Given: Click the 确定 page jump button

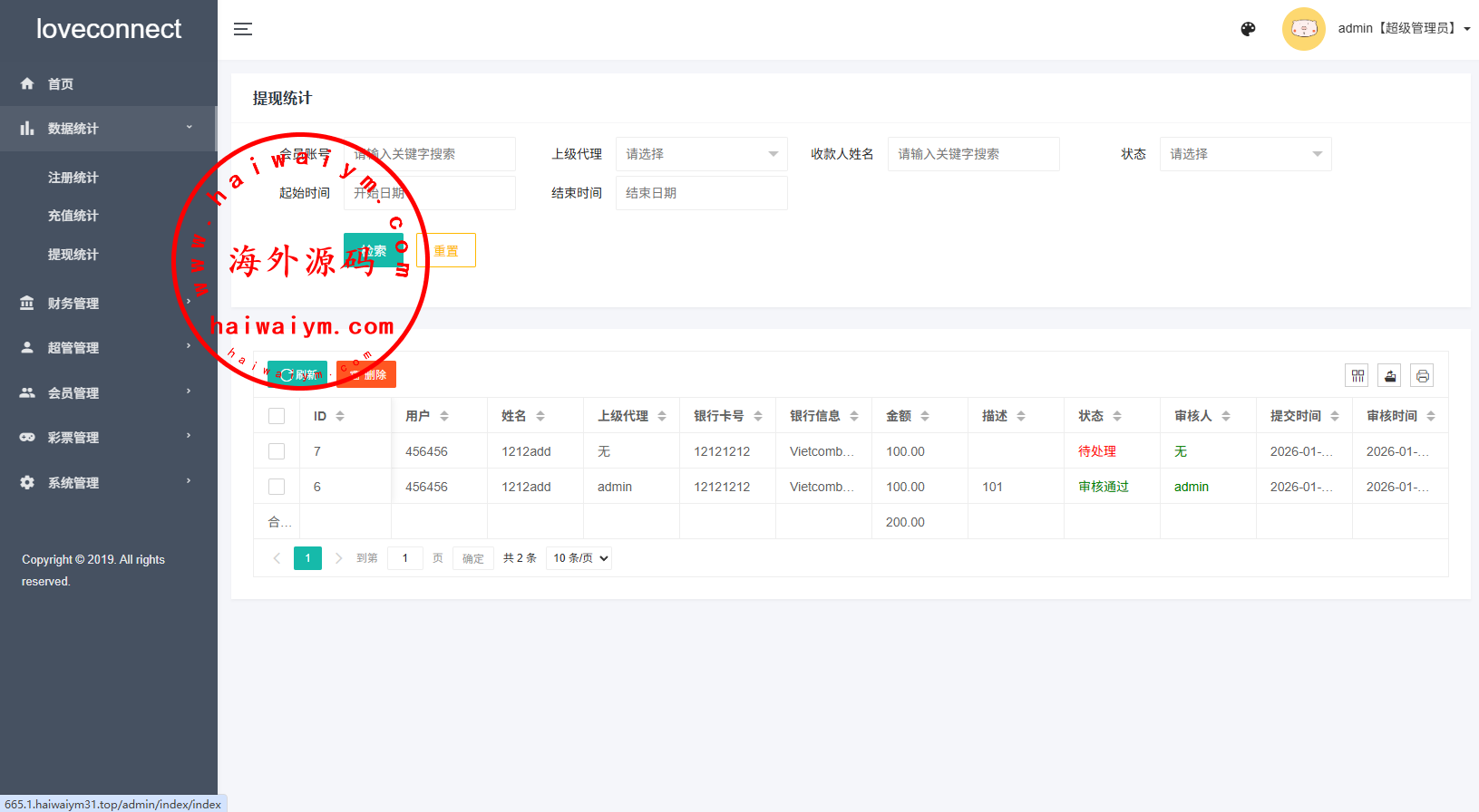Looking at the screenshot, I should (x=472, y=558).
